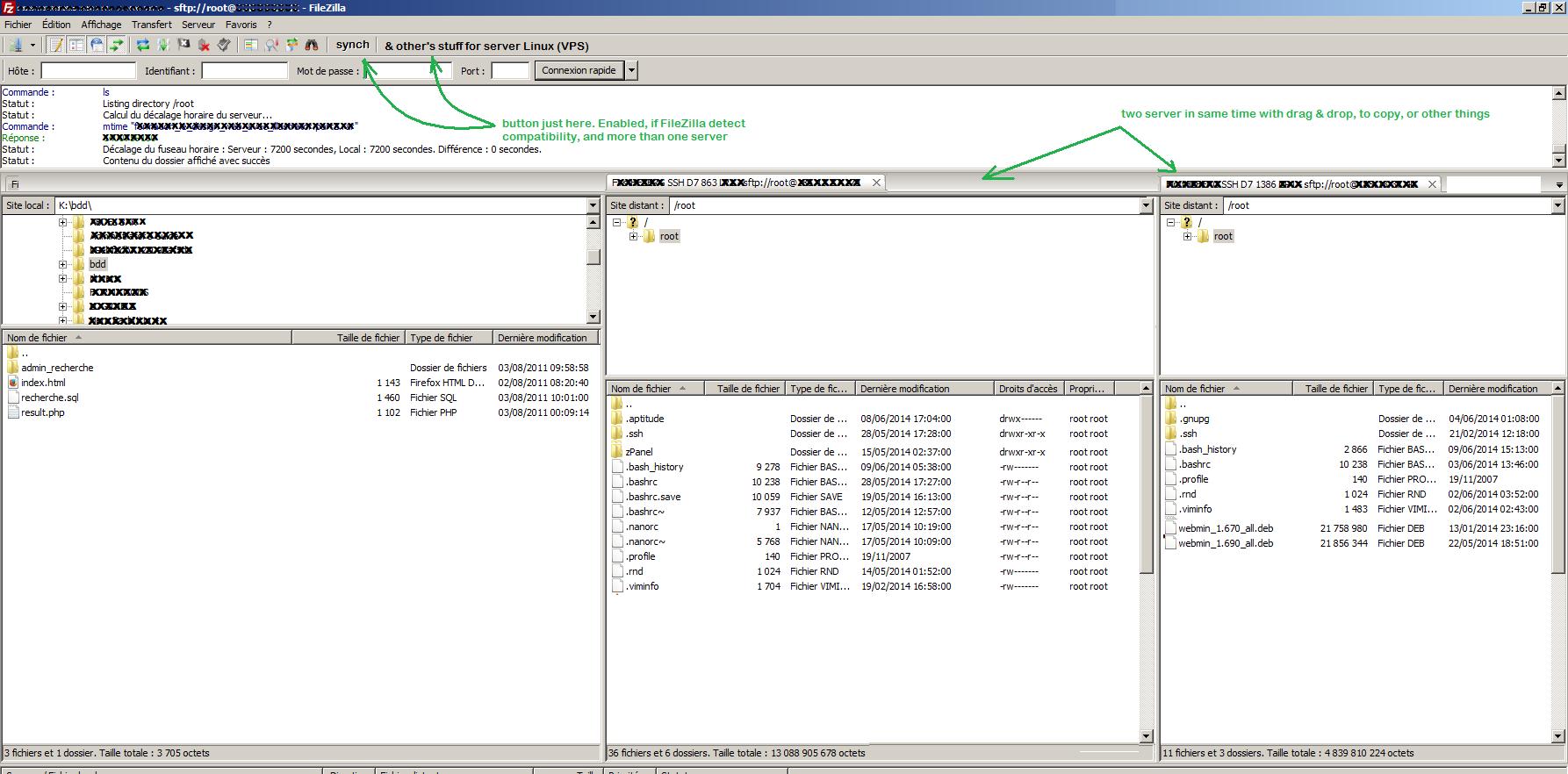Sort local list by Taille de fichier
This screenshot has width=1568, height=774.
[x=348, y=338]
